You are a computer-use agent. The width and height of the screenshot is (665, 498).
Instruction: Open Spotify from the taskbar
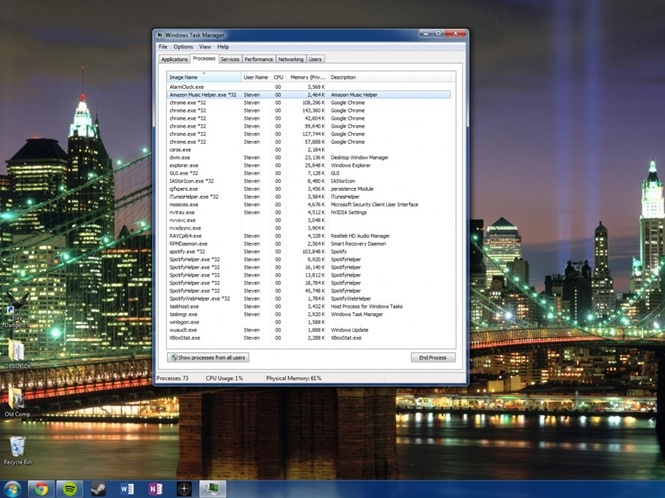tap(69, 489)
